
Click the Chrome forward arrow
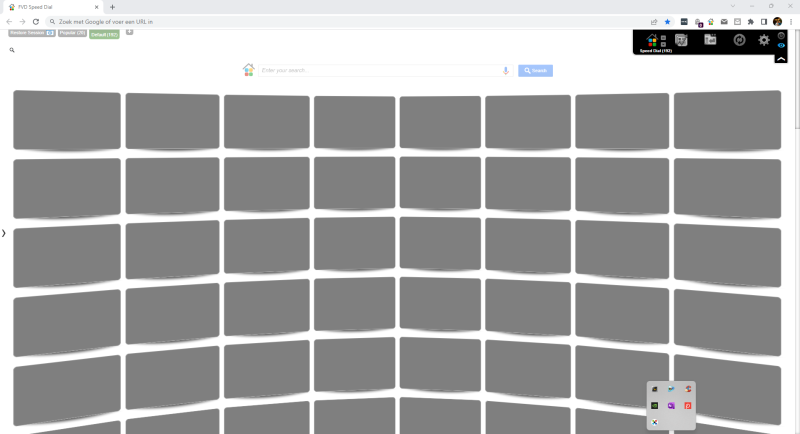click(22, 22)
